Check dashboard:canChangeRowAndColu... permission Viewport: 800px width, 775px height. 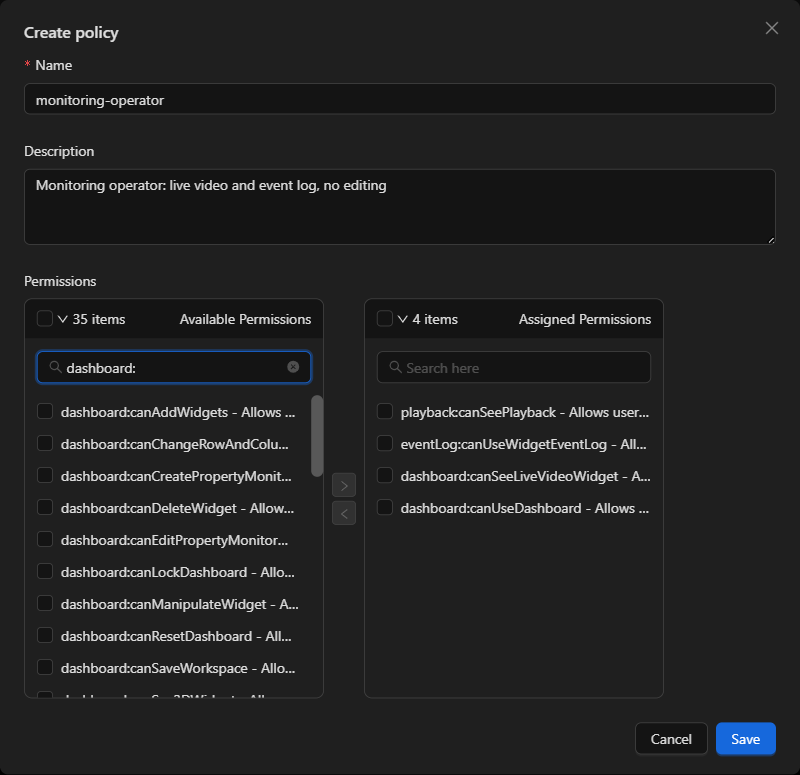coord(45,443)
